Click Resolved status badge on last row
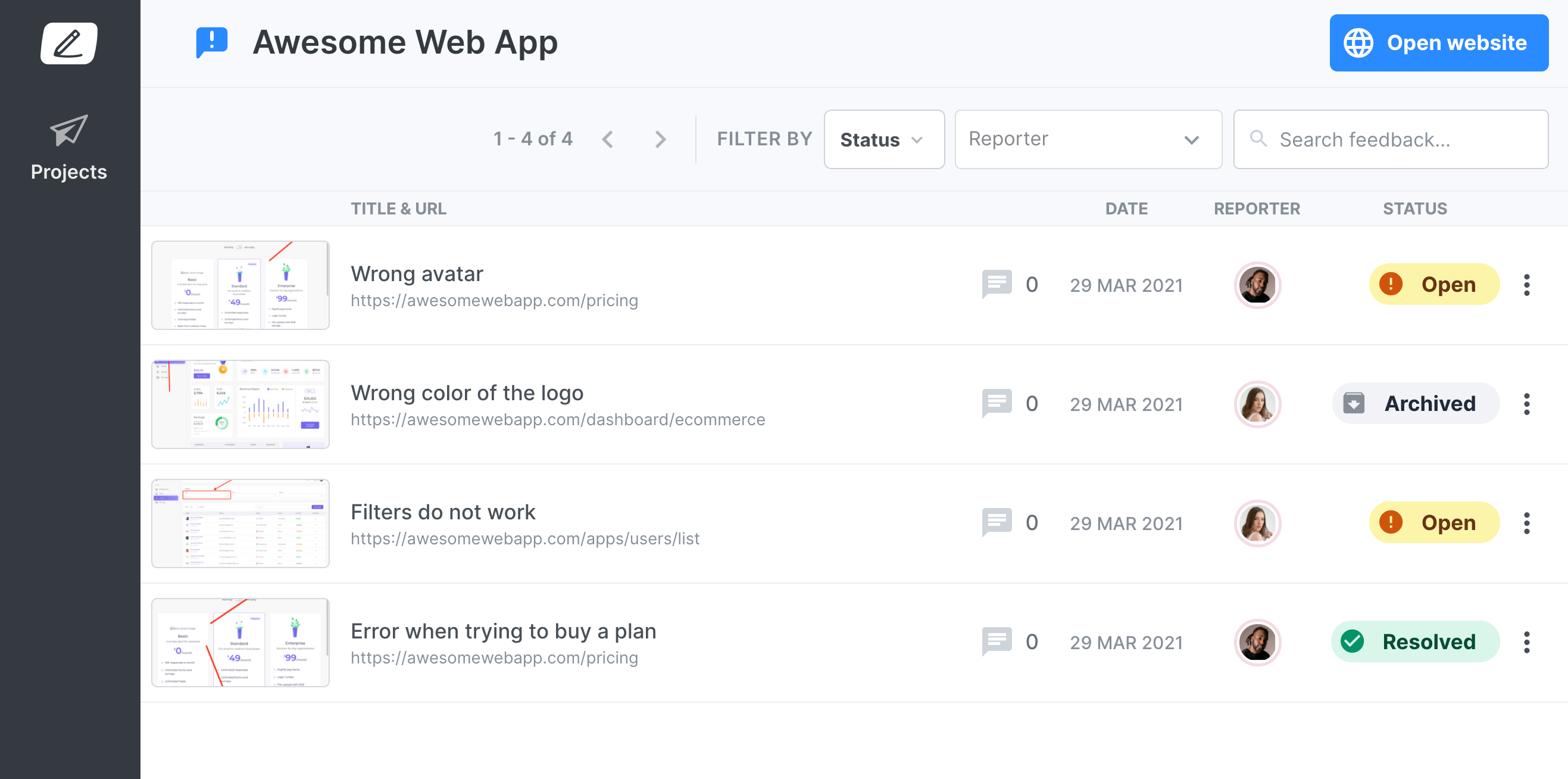 1414,641
